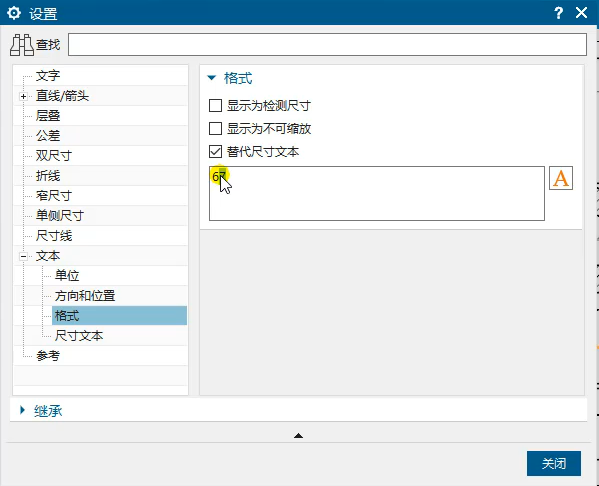Select 尺寸文本 tree item
The width and height of the screenshot is (599, 486).
click(79, 336)
